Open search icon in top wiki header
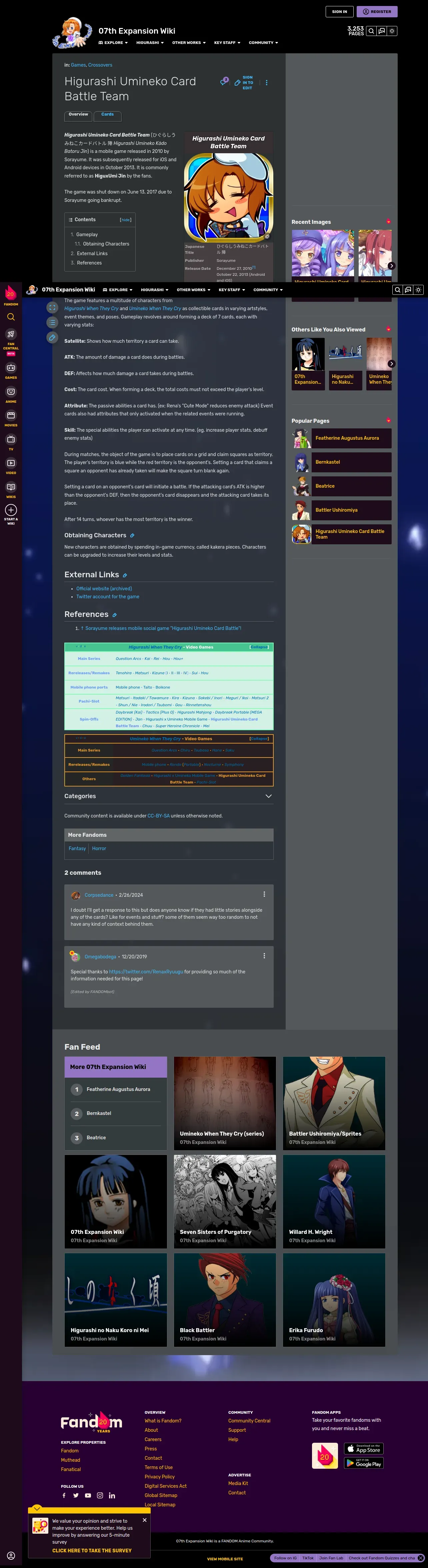The image size is (428, 1568). click(371, 30)
